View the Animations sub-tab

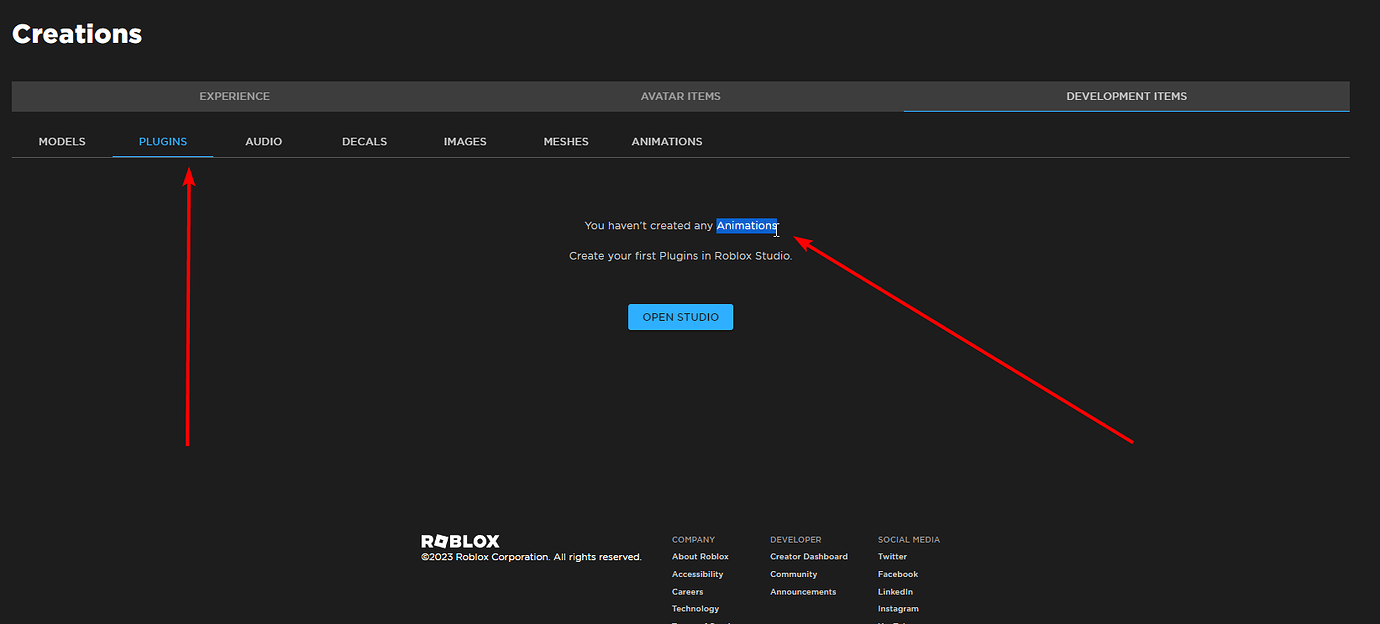tap(667, 142)
